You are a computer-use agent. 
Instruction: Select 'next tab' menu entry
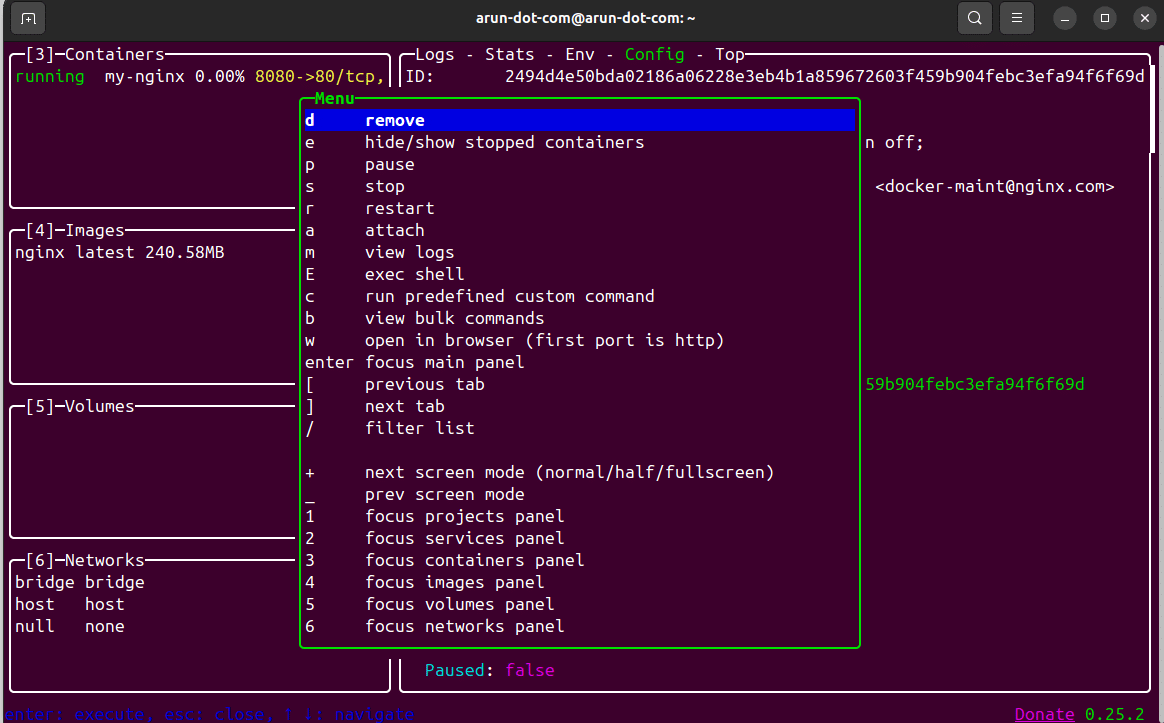click(x=580, y=406)
